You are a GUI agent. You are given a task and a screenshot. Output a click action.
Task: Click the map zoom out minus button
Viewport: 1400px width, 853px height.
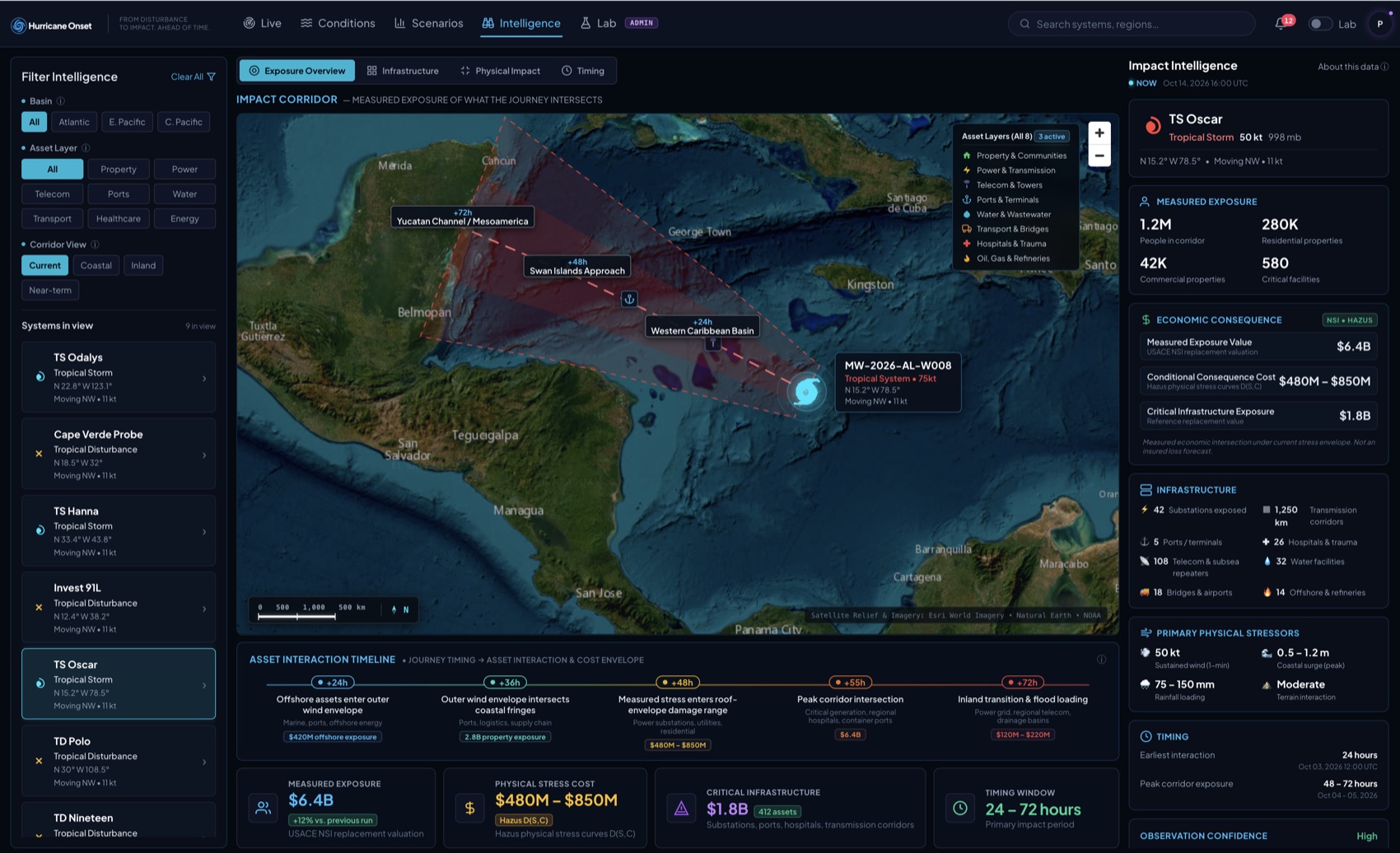[1099, 156]
